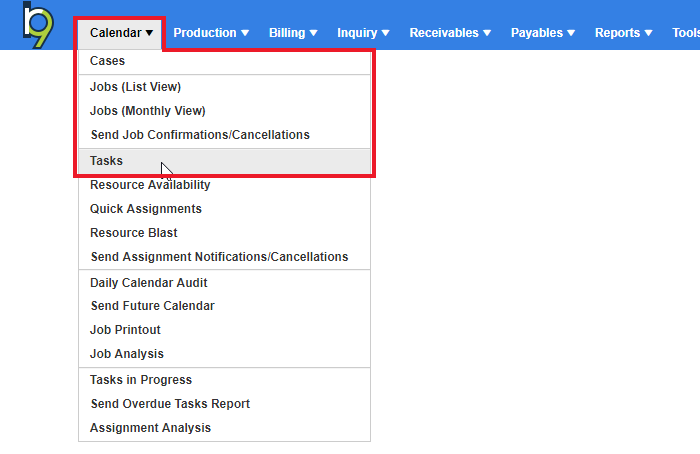Click the Tasks menu entry

click(x=106, y=161)
